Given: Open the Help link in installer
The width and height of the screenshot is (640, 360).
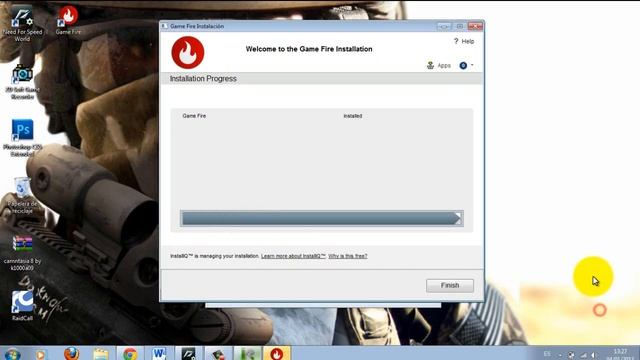Looking at the screenshot, I should [x=468, y=42].
